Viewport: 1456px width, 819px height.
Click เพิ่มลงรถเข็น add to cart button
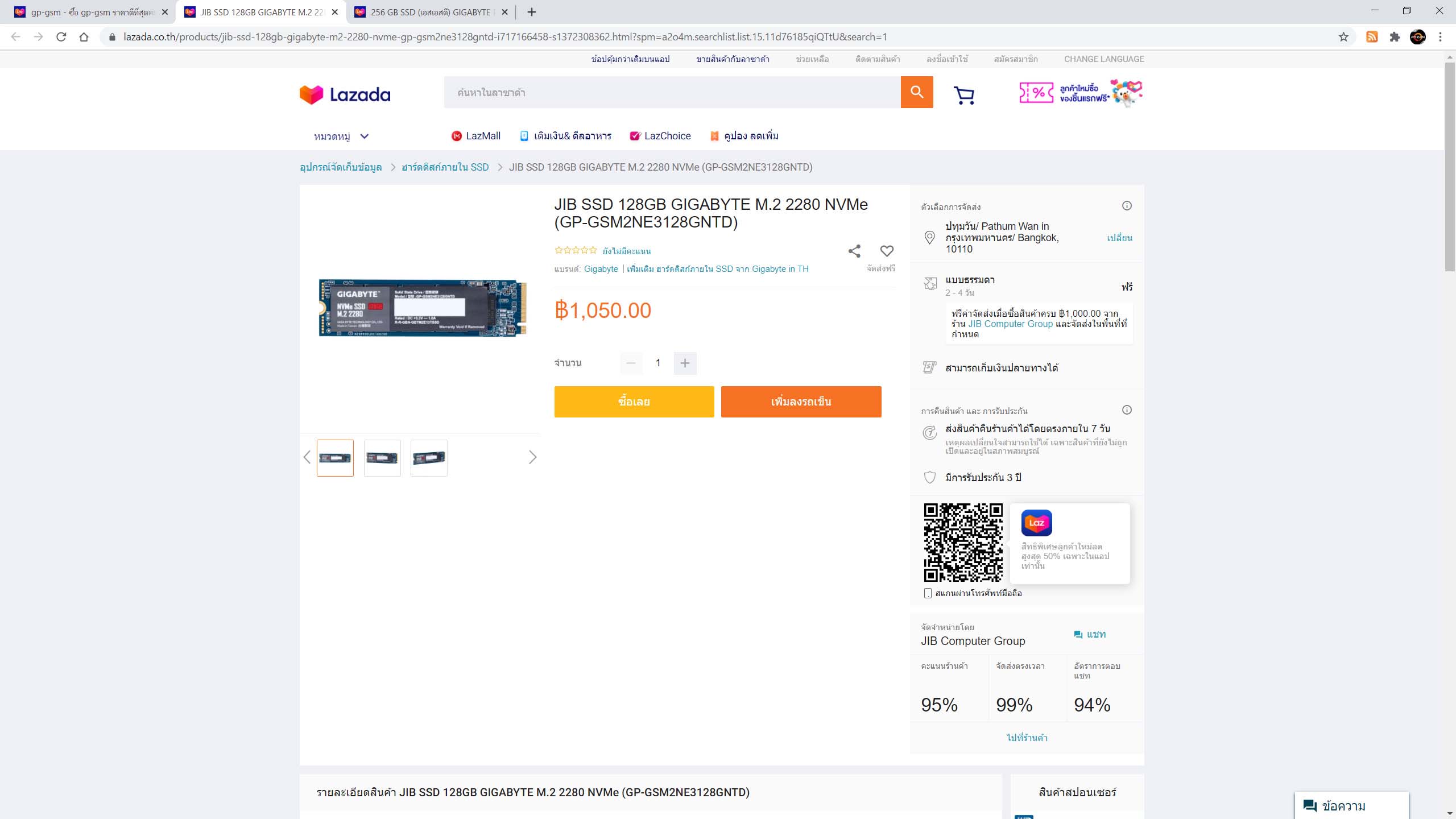801,402
